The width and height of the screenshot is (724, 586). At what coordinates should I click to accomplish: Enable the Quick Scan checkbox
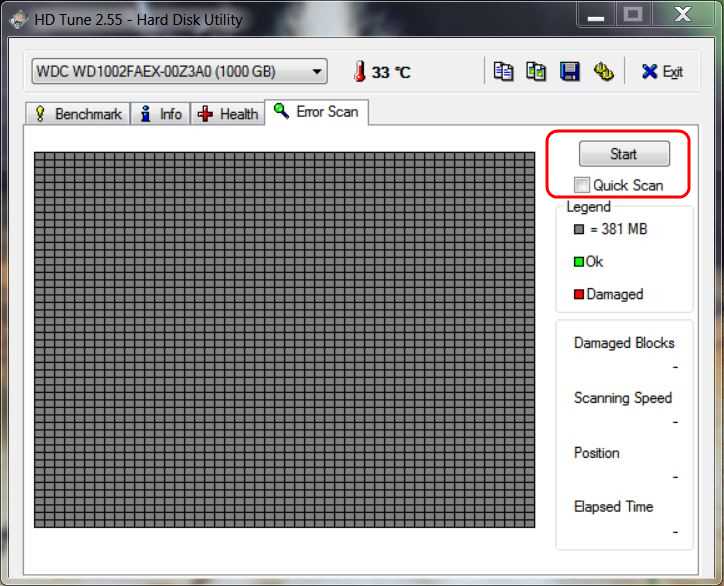[581, 185]
